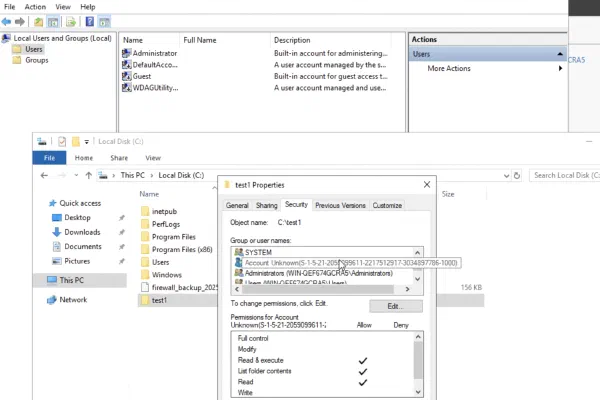The width and height of the screenshot is (600, 400).
Task: Open the Explorer Share ribbon tab
Action: [119, 158]
